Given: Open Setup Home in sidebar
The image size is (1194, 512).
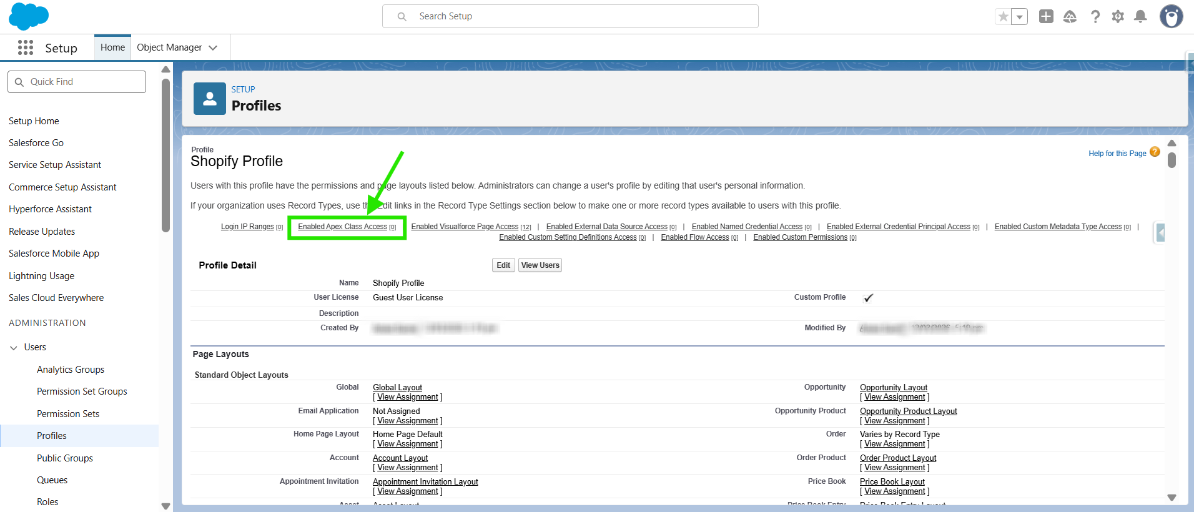Looking at the screenshot, I should tap(34, 120).
